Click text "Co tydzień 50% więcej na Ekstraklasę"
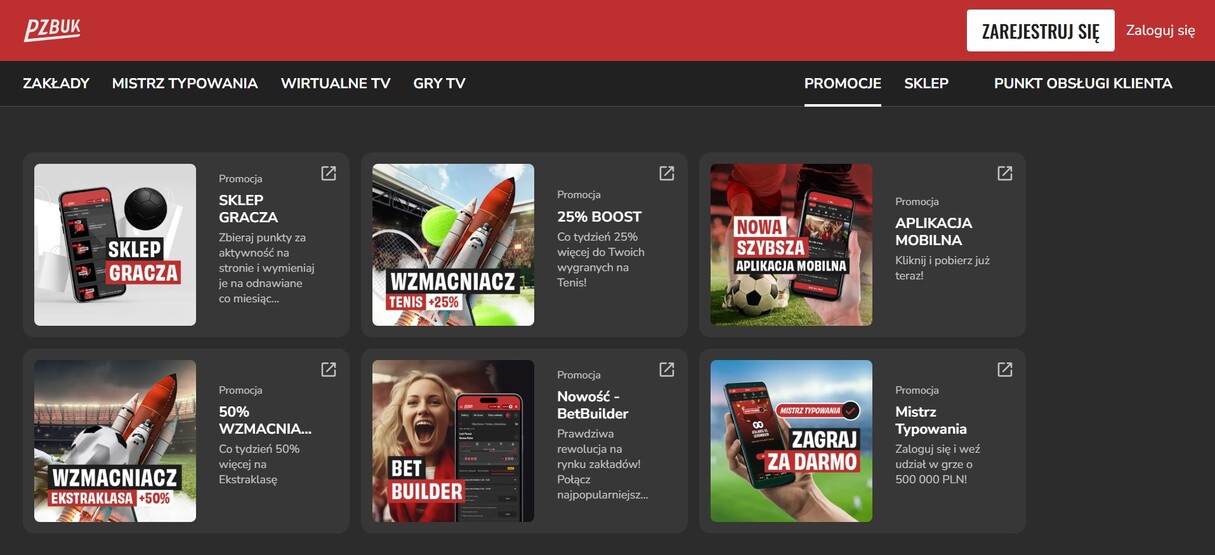Image resolution: width=1215 pixels, height=555 pixels. point(259,464)
